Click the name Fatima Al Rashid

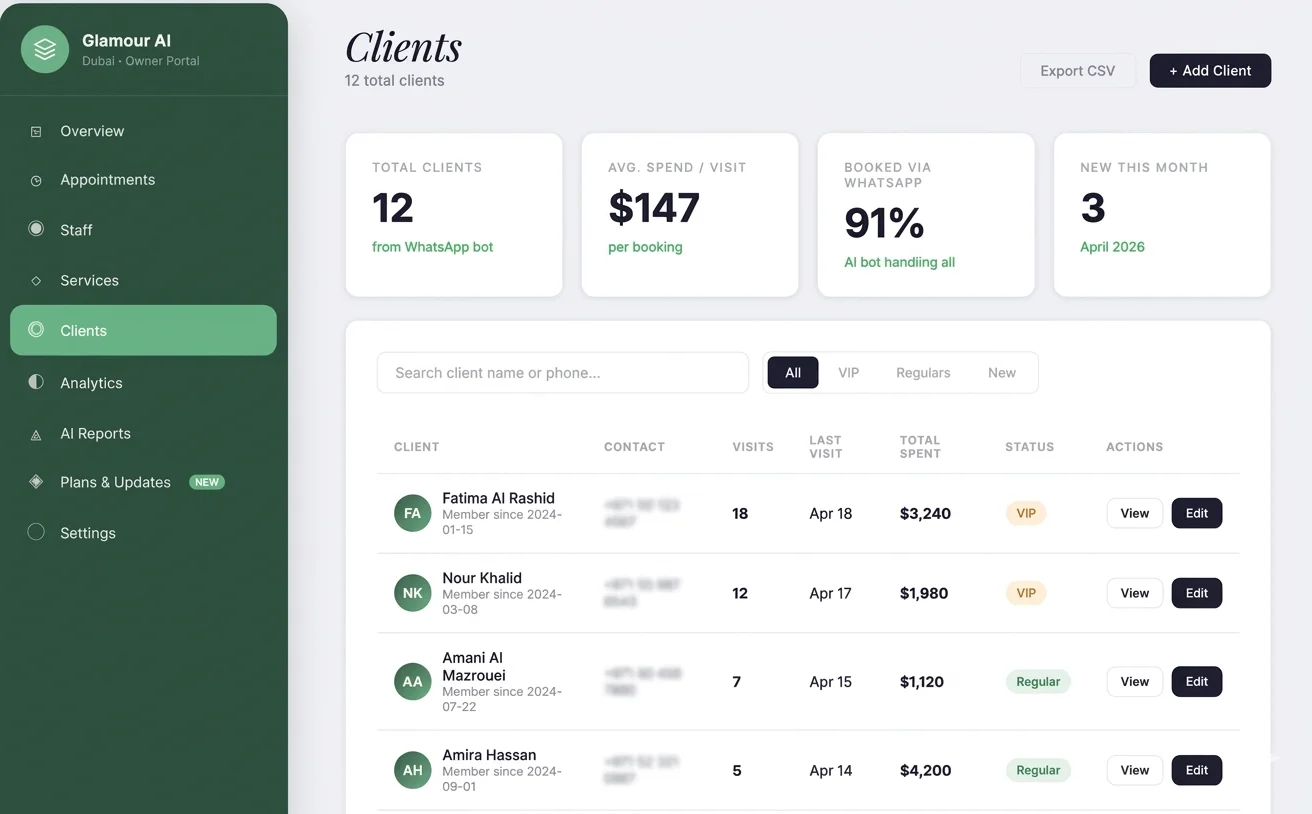point(498,498)
